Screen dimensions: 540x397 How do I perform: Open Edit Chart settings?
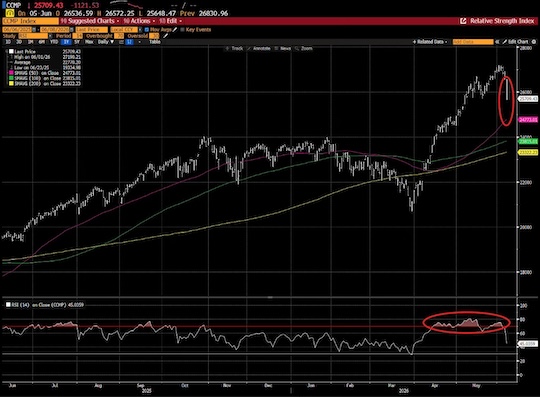[x=515, y=42]
